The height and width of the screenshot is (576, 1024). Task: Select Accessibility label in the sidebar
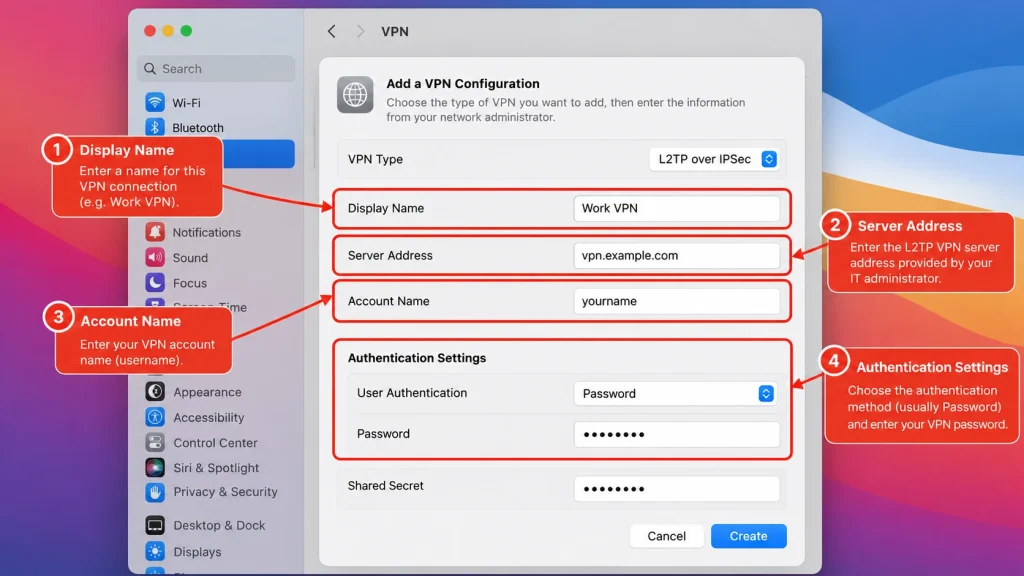coord(208,417)
